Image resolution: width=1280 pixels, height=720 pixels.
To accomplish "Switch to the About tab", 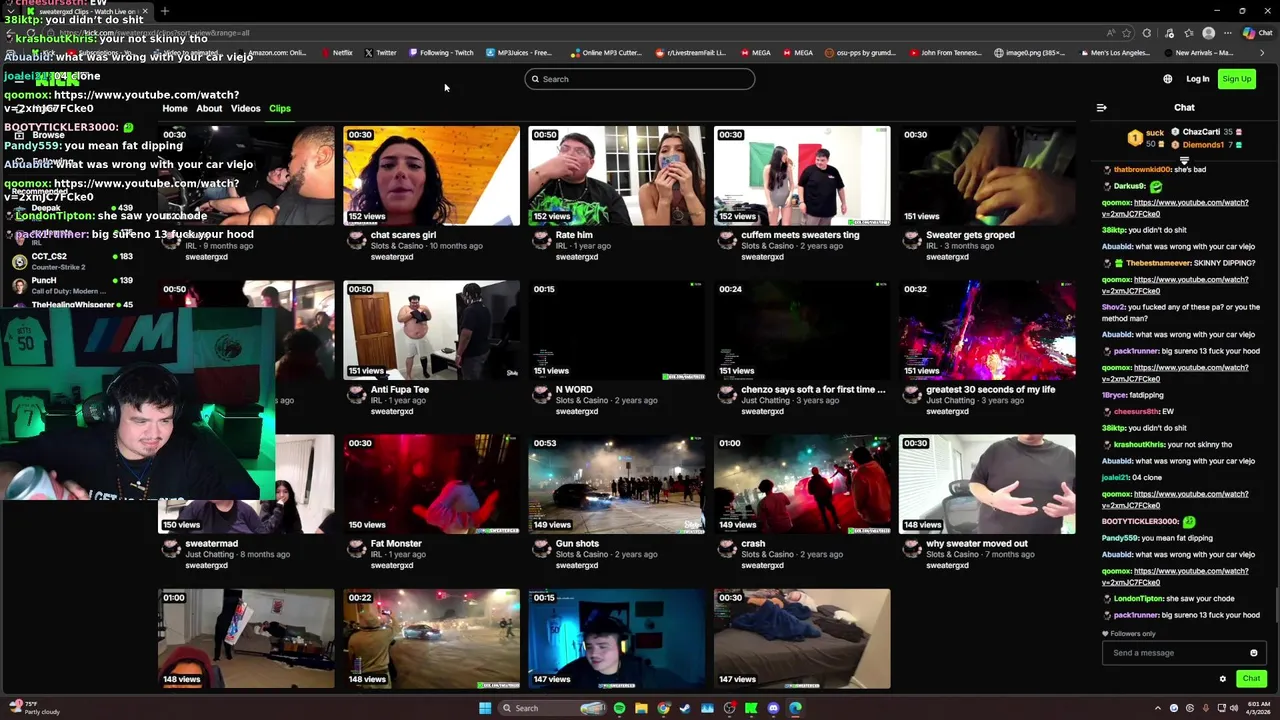I will point(209,108).
